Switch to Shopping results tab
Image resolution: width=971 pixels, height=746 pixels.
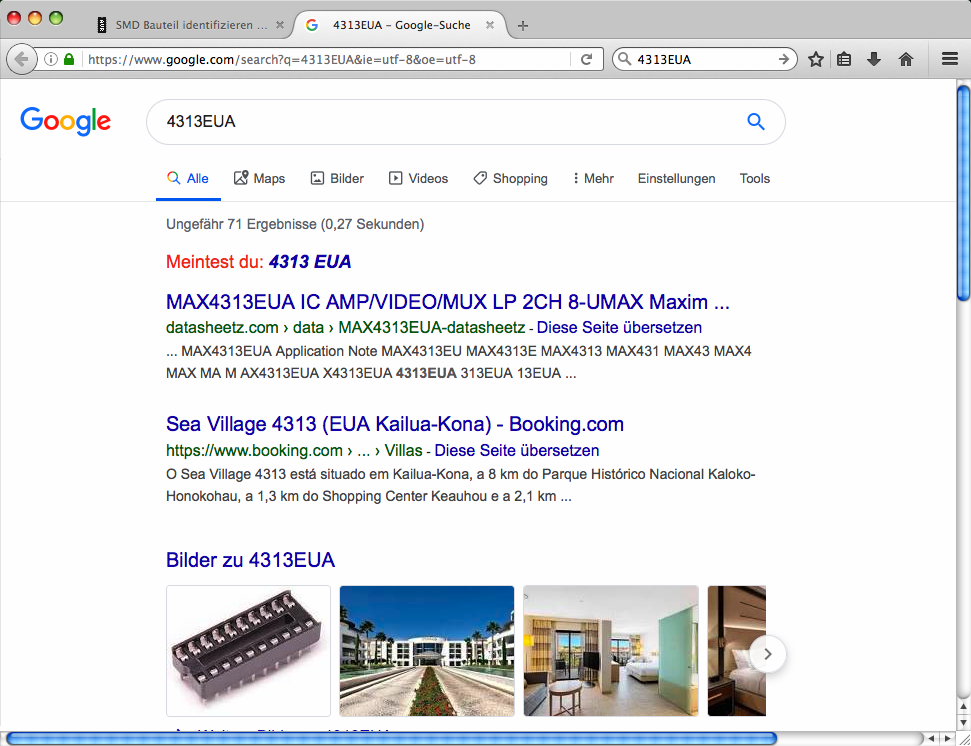511,178
